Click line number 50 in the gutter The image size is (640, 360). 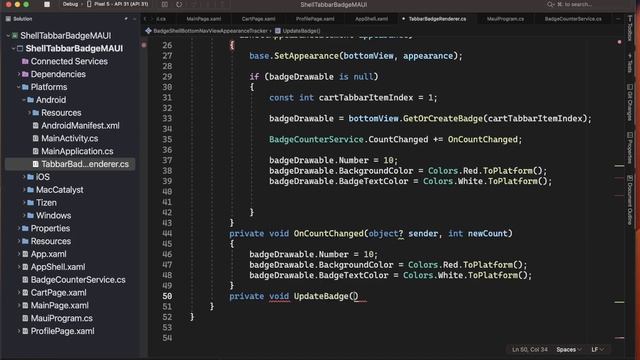pyautogui.click(x=167, y=296)
